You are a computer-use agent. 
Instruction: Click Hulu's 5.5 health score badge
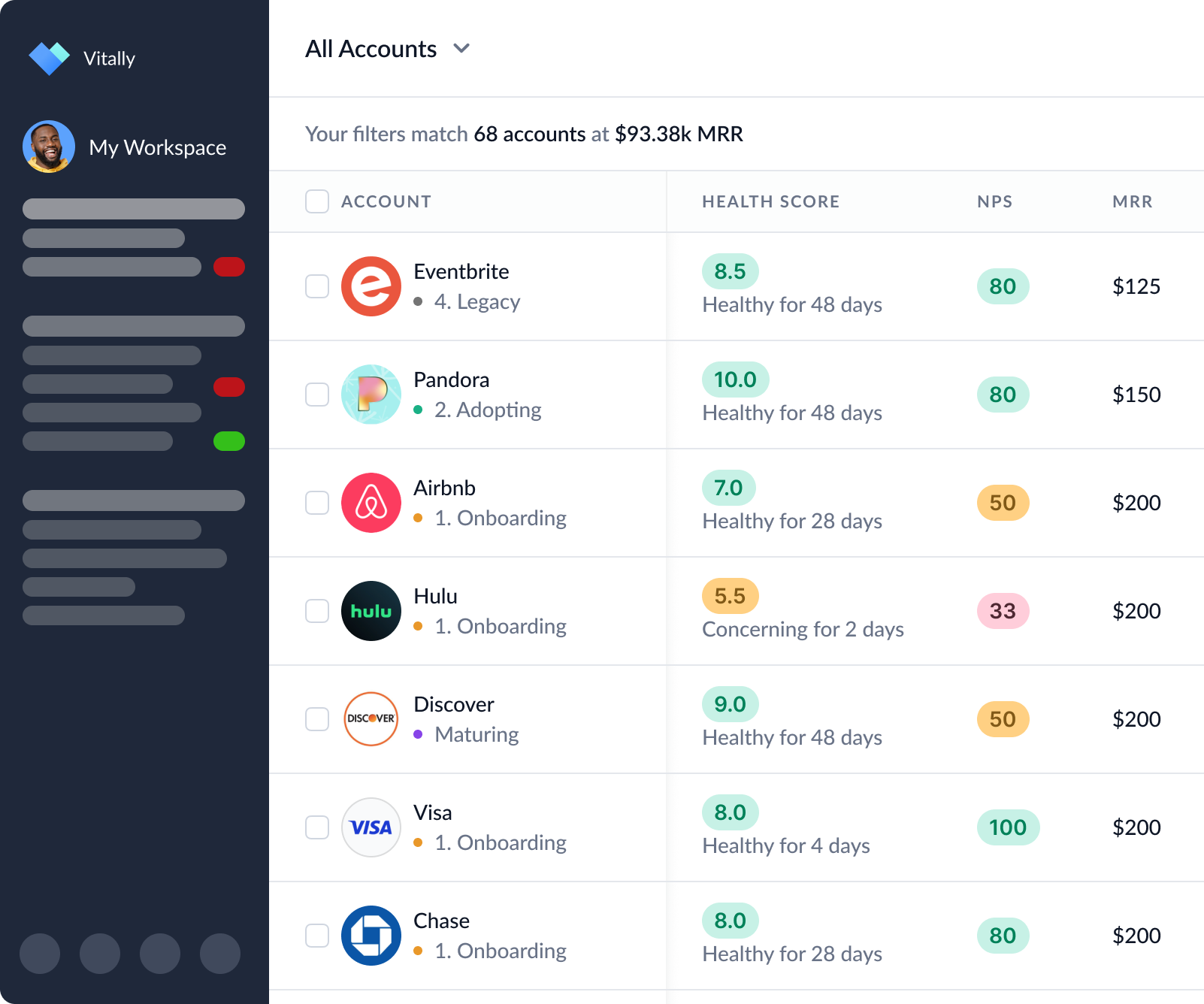(730, 596)
